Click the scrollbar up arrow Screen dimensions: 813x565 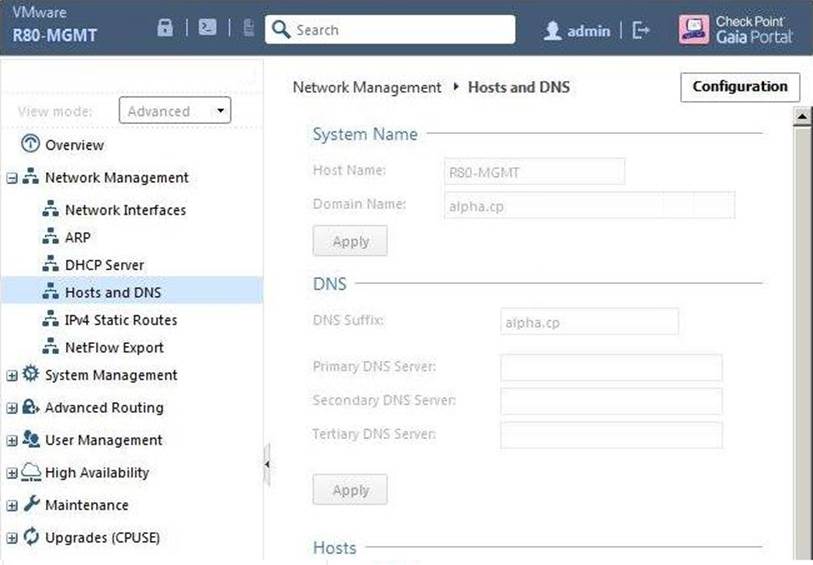801,117
